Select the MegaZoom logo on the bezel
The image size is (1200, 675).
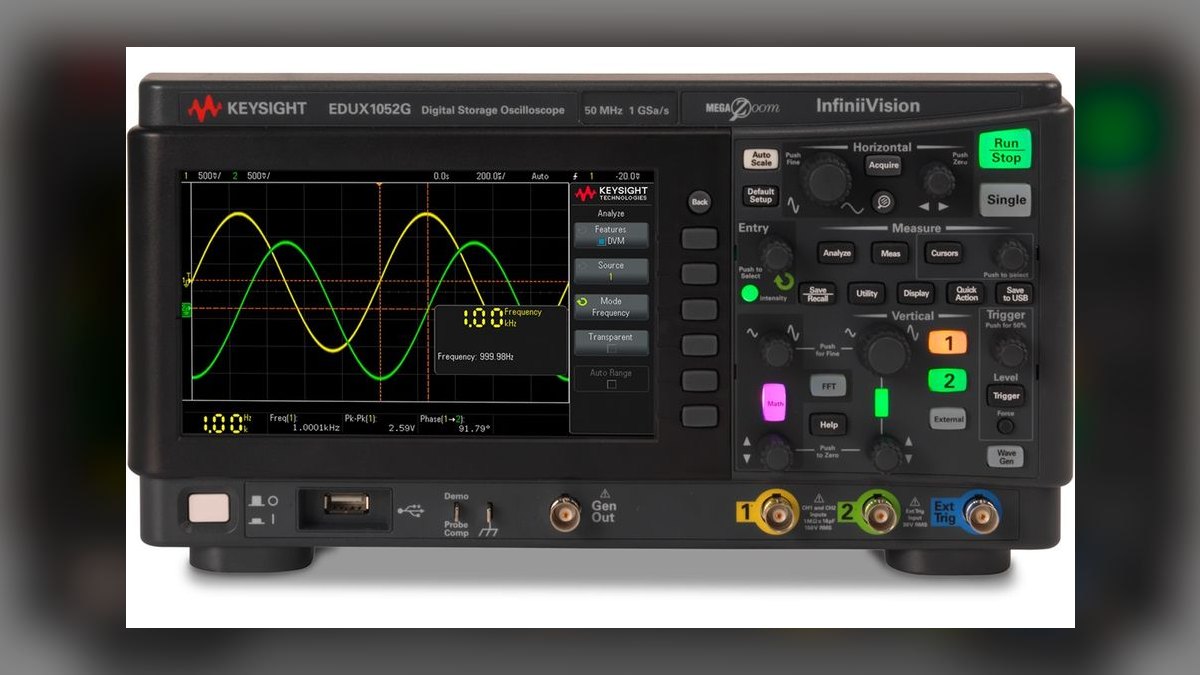(742, 107)
